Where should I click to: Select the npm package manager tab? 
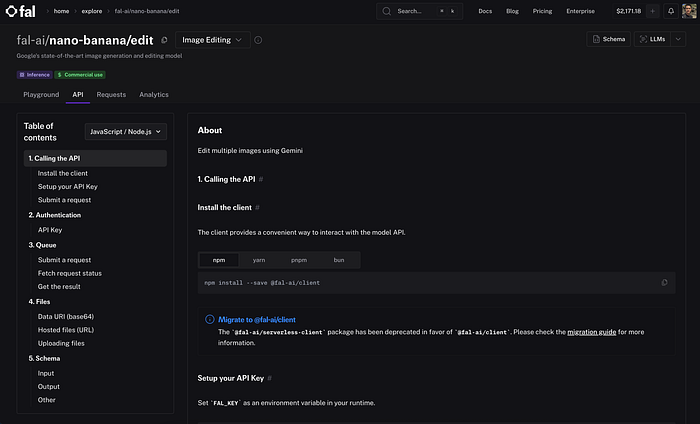point(219,260)
